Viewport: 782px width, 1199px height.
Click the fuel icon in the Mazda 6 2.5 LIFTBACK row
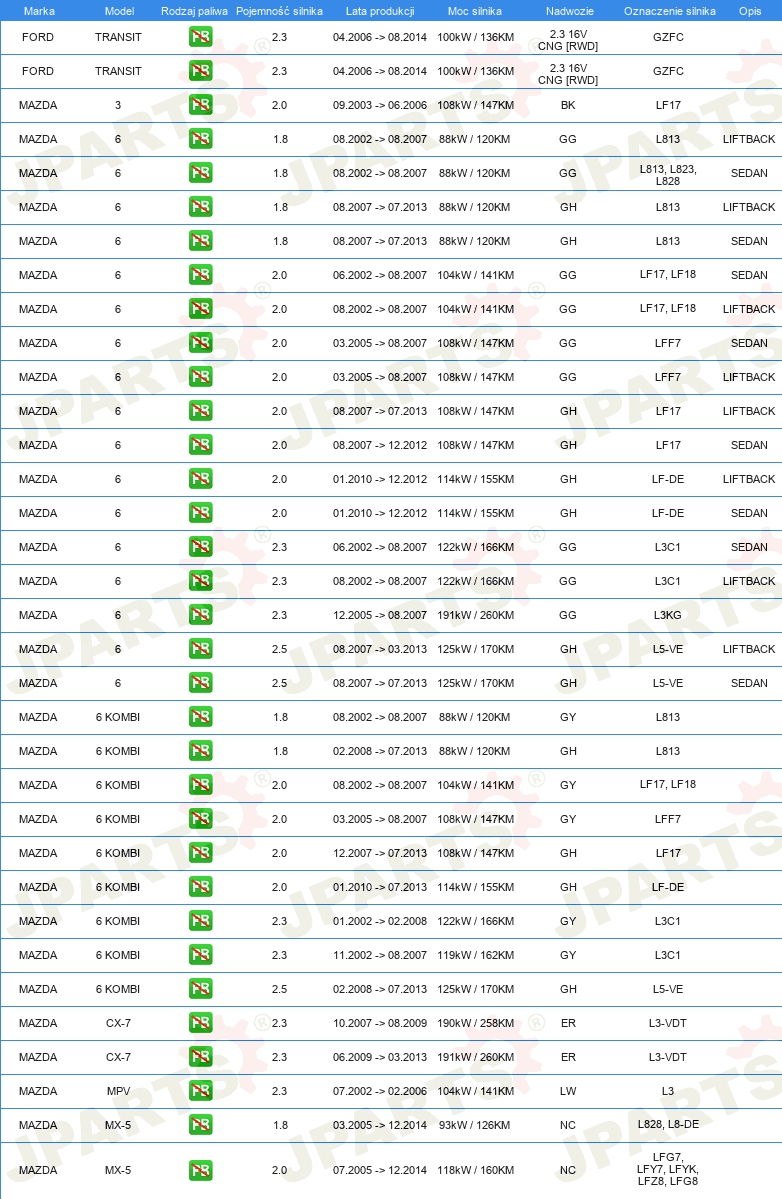[200, 648]
